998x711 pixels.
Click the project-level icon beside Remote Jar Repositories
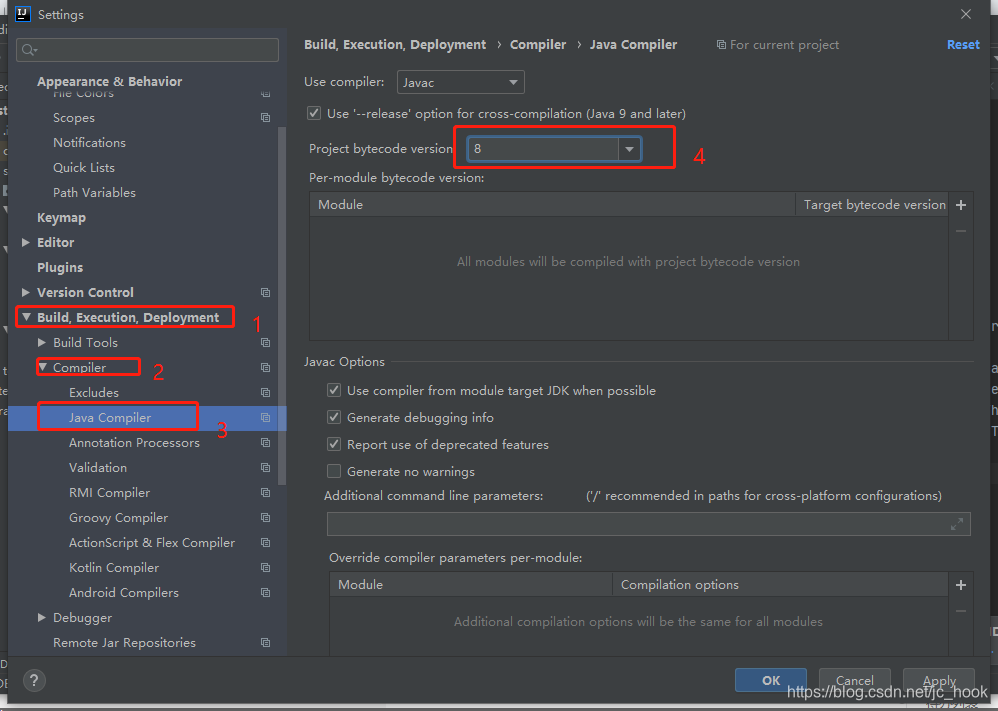pos(265,643)
